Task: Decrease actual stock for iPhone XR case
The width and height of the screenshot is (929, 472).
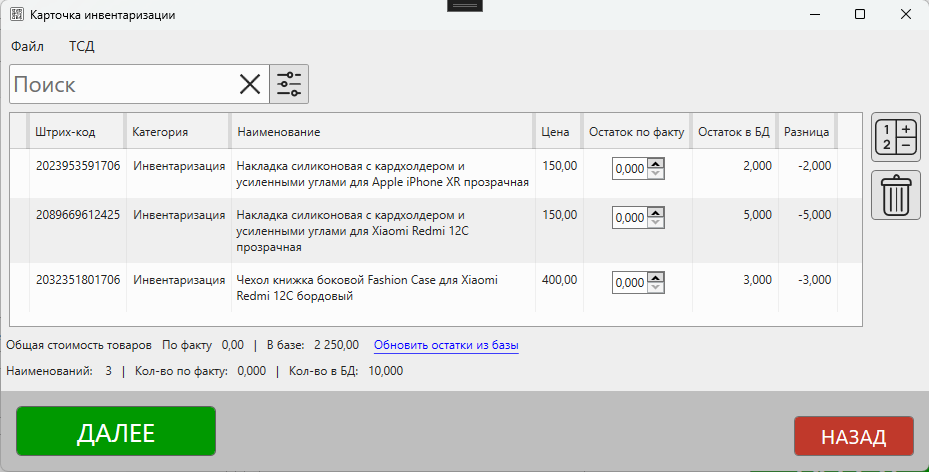Action: pyautogui.click(x=655, y=174)
